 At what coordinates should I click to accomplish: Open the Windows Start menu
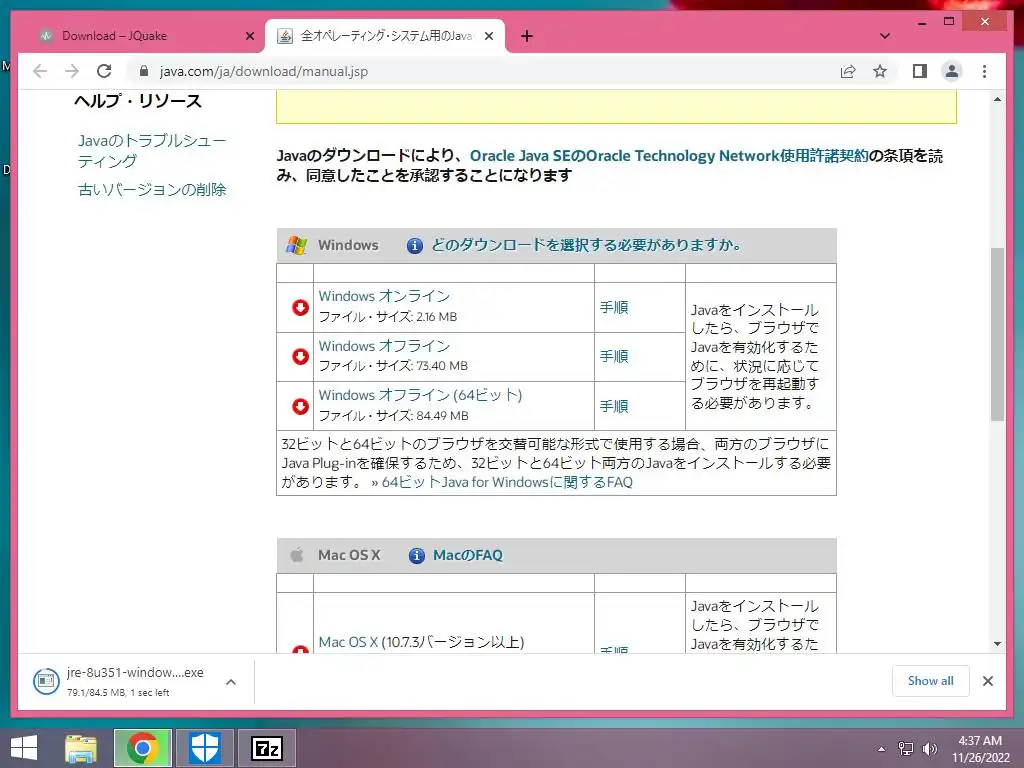point(24,748)
